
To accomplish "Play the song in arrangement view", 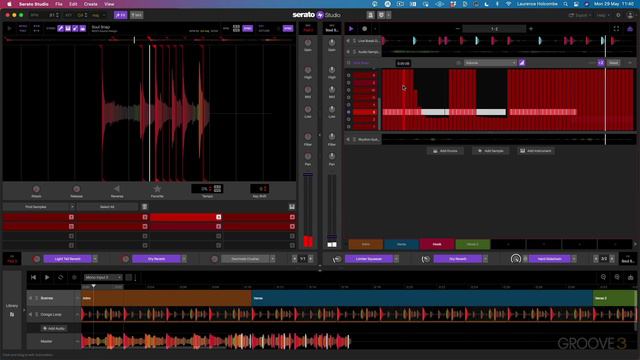I will 47,278.
